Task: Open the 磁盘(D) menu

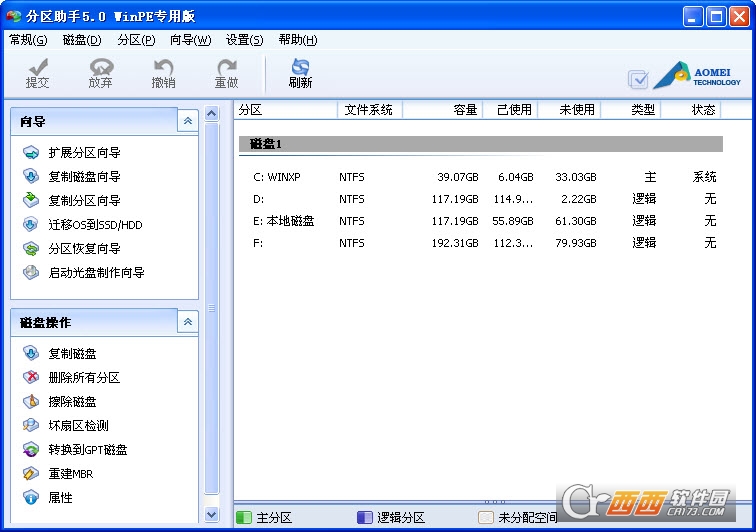Action: 82,40
